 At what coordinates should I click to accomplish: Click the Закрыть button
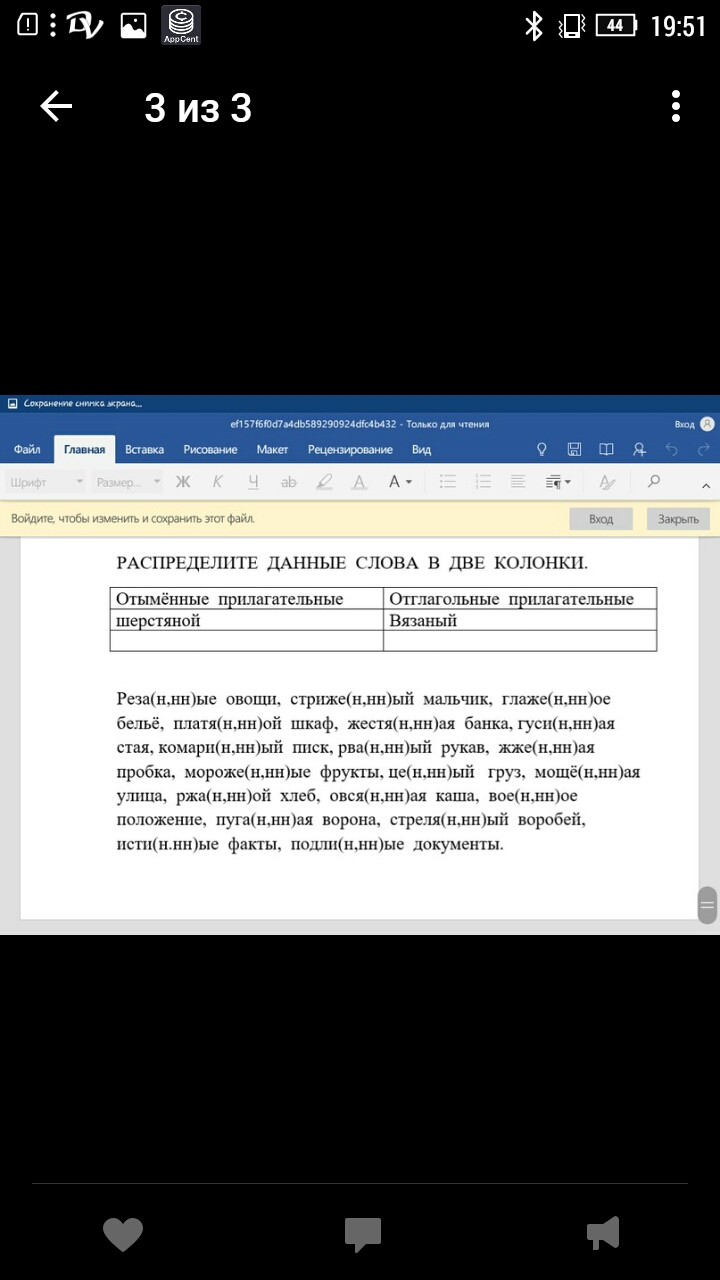(678, 519)
